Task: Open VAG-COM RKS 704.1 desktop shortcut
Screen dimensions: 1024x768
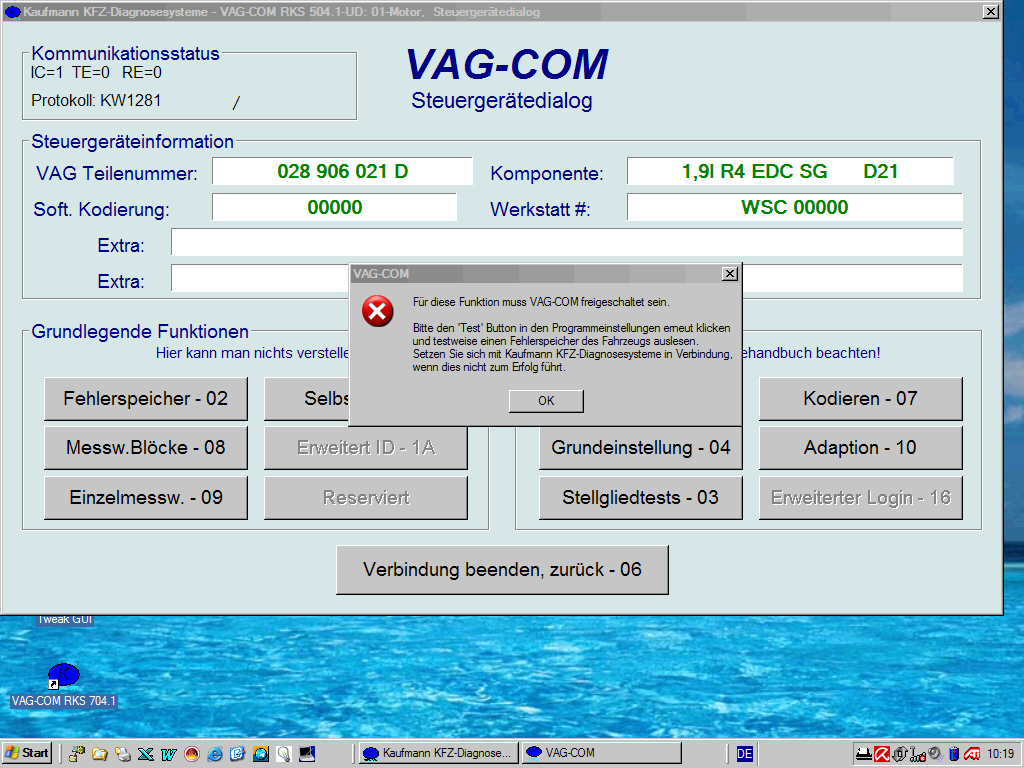Action: pos(63,686)
